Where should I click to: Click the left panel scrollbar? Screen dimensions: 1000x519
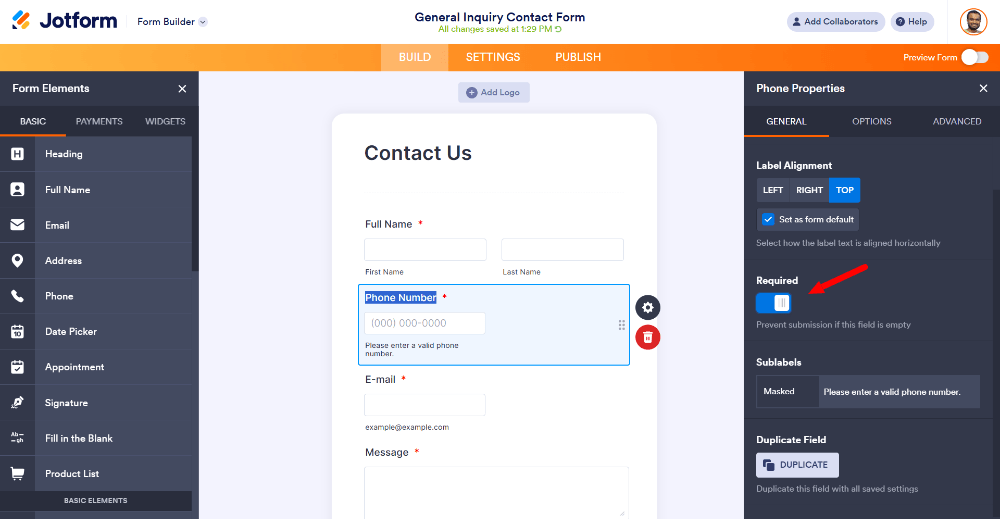click(195, 204)
